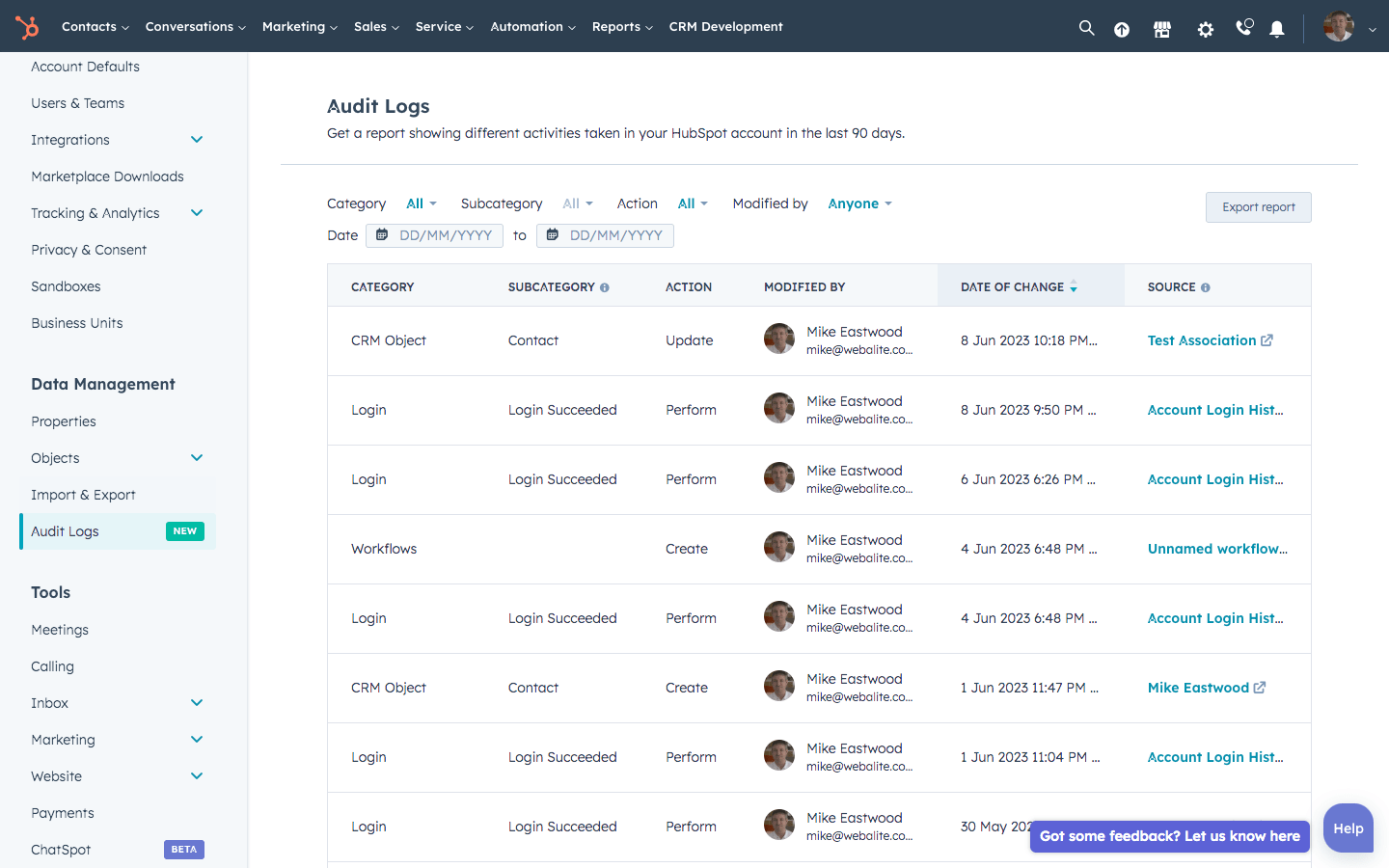Open the Service menu

(445, 27)
